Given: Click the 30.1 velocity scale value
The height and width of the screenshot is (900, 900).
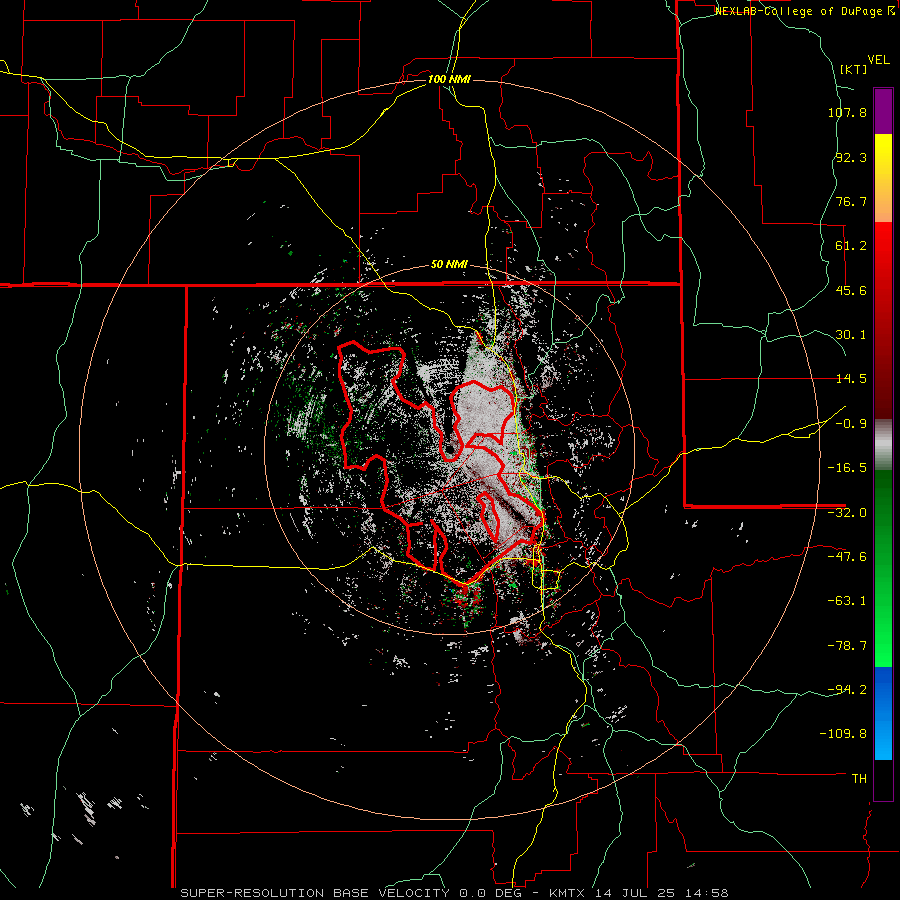Looking at the screenshot, I should pyautogui.click(x=851, y=335).
